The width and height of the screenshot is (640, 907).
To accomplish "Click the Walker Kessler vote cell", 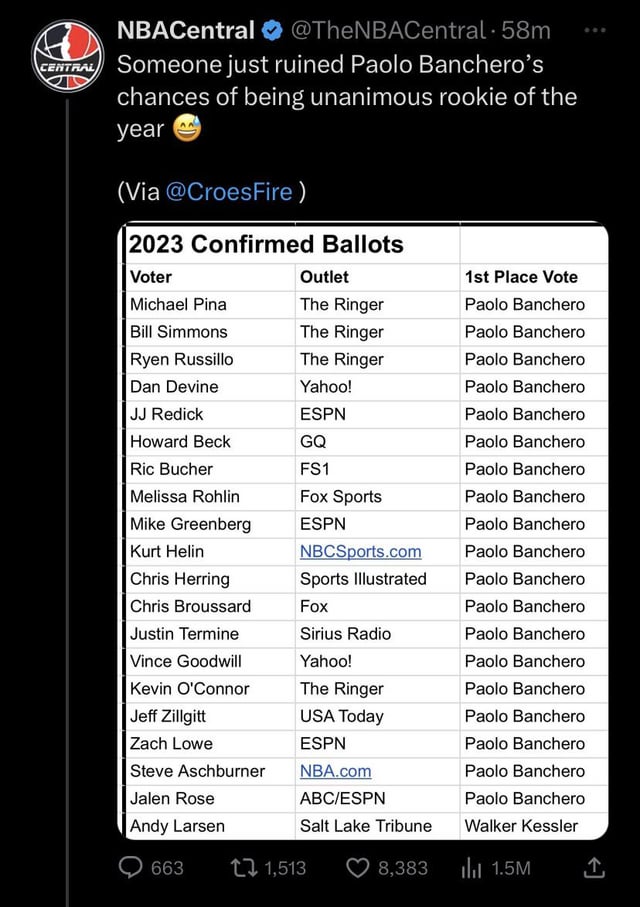I will coord(521,826).
